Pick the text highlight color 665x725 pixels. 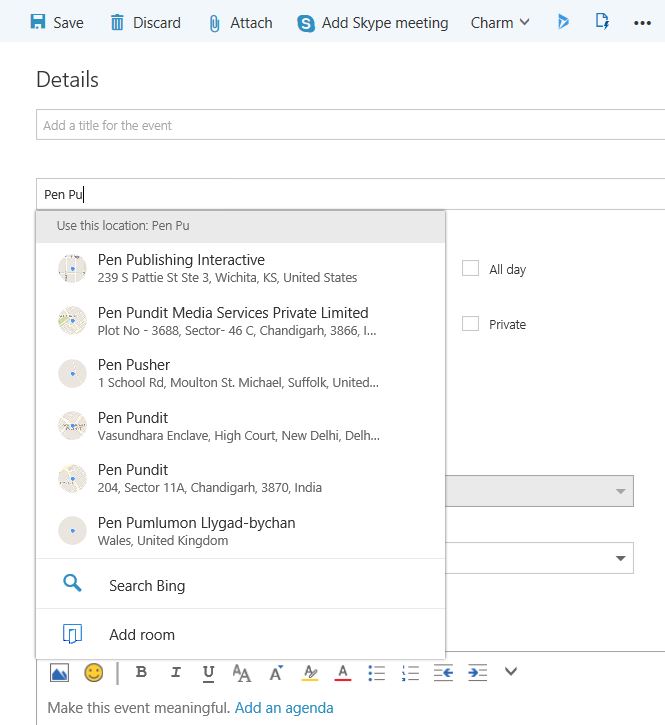310,673
